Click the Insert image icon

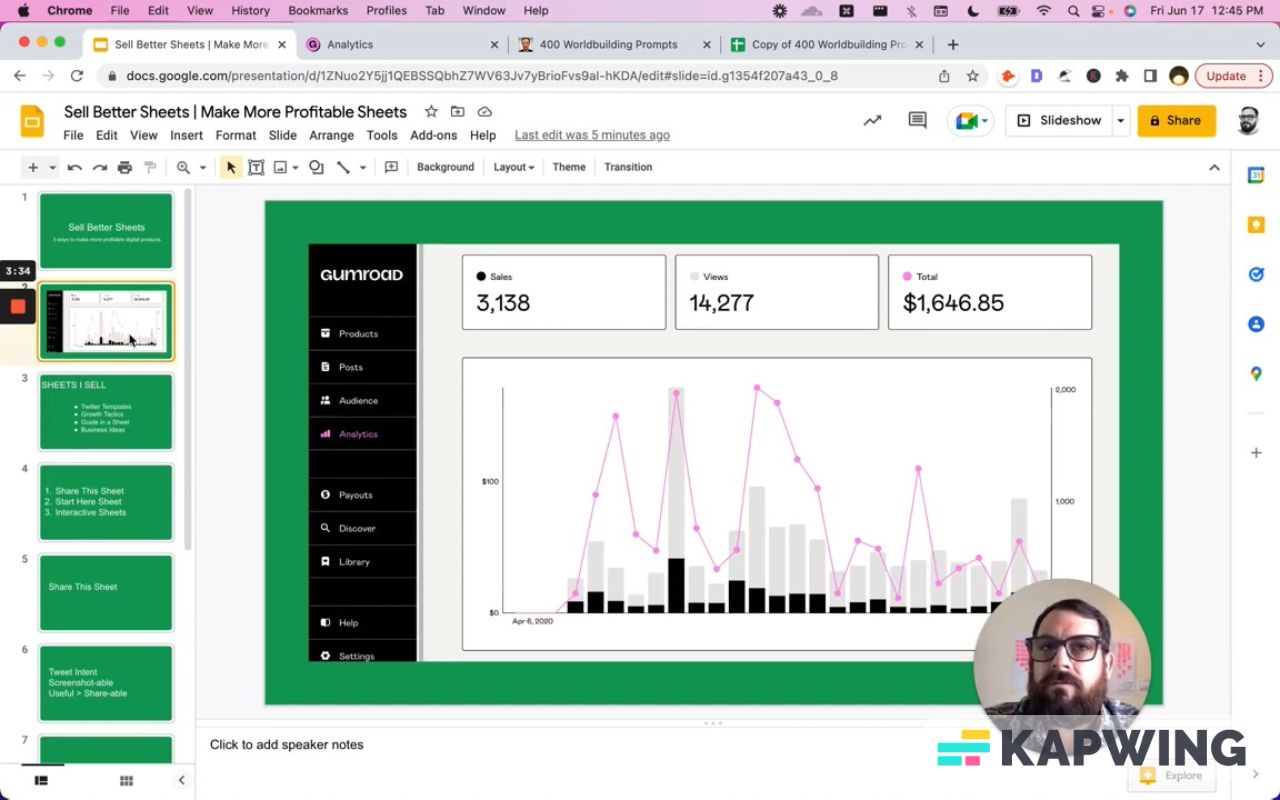(x=280, y=167)
